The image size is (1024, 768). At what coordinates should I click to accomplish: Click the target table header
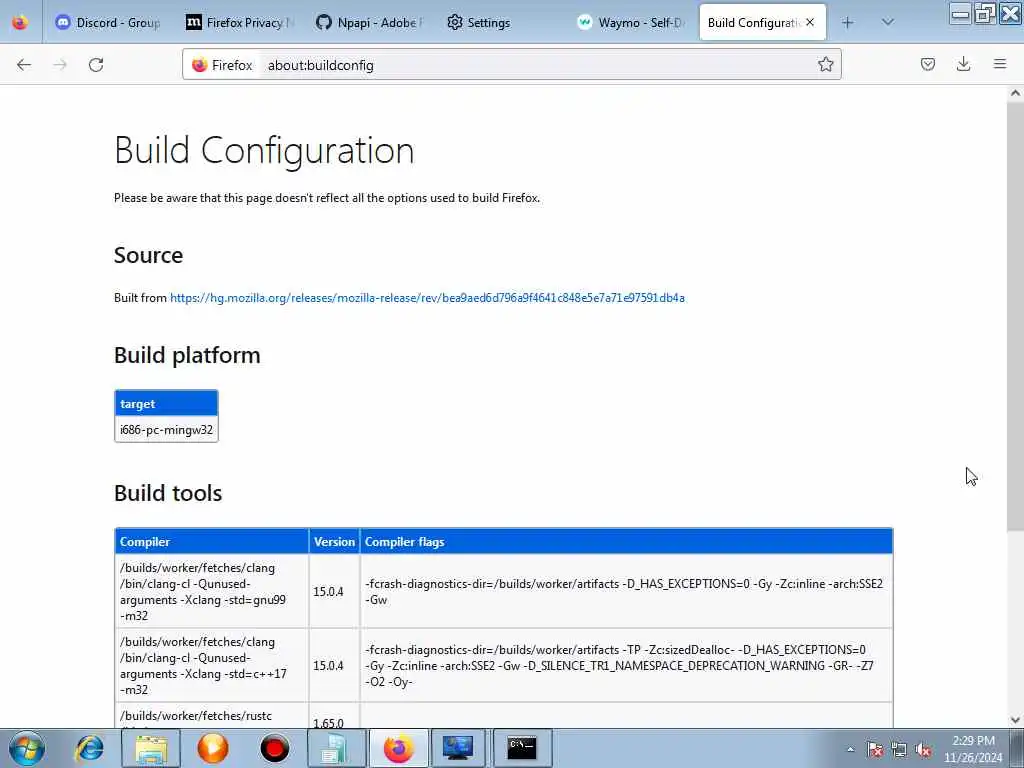(167, 404)
